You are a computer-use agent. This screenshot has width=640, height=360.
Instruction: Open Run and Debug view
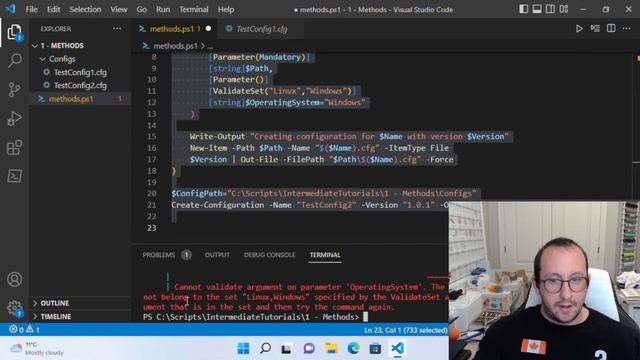click(x=14, y=118)
